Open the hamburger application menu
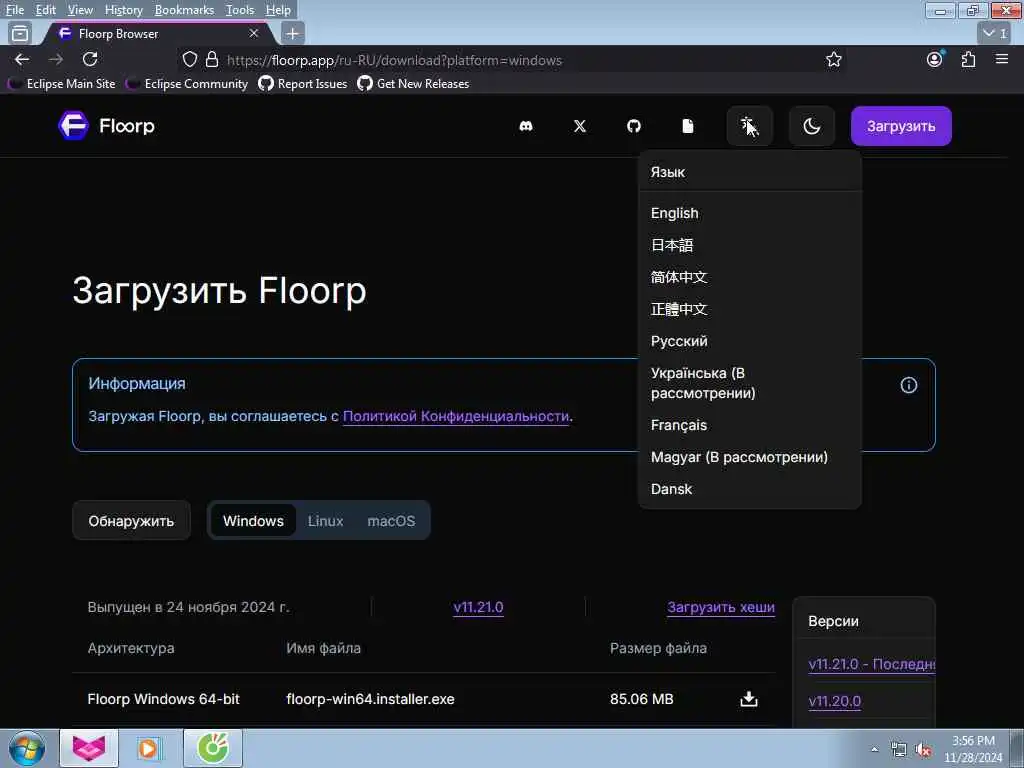Screen dimensions: 1024x768 point(1002,59)
